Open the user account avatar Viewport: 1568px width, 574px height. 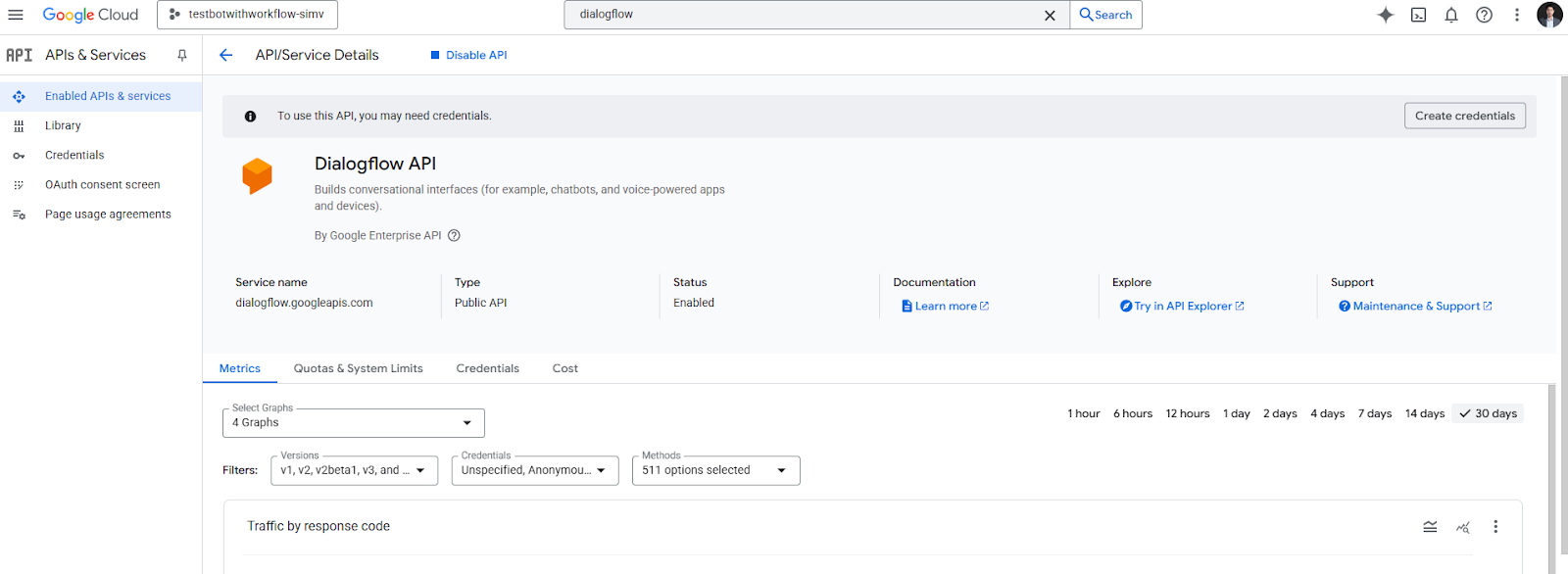(x=1549, y=15)
